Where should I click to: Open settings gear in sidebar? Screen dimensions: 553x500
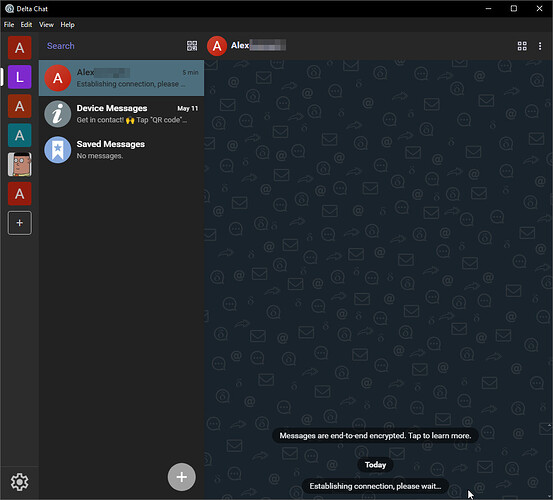(x=19, y=482)
